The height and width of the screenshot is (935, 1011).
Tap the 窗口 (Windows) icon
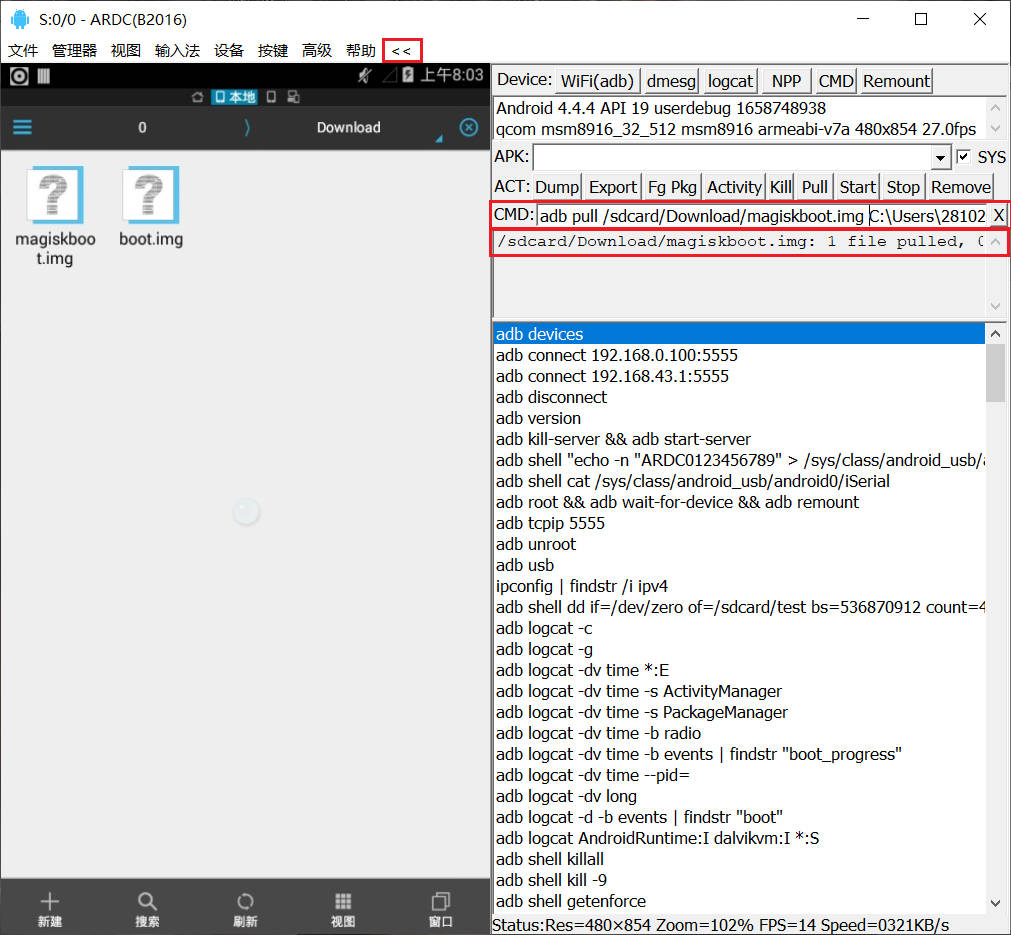(441, 902)
